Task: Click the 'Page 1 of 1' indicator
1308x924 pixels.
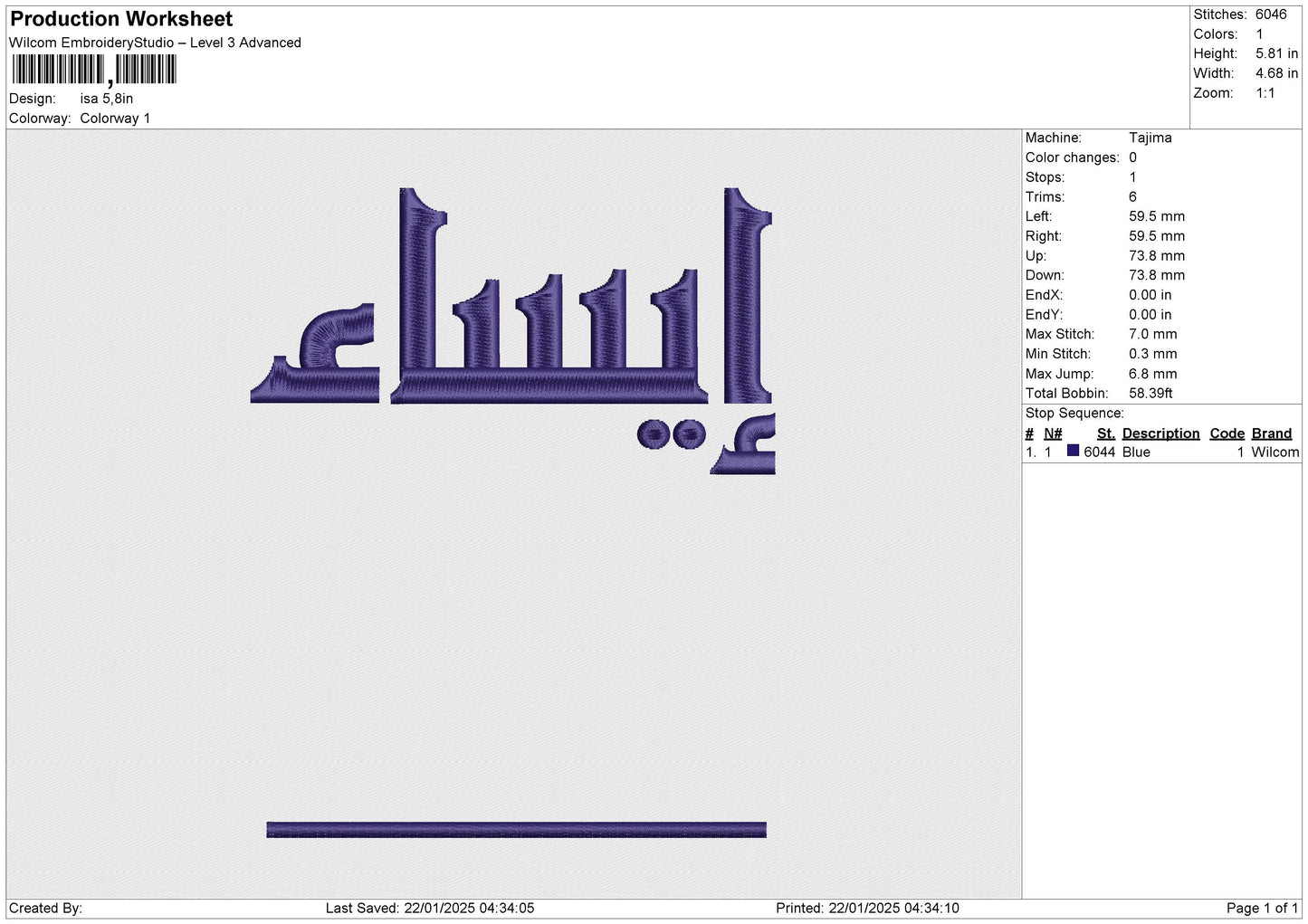Action: [x=1262, y=908]
